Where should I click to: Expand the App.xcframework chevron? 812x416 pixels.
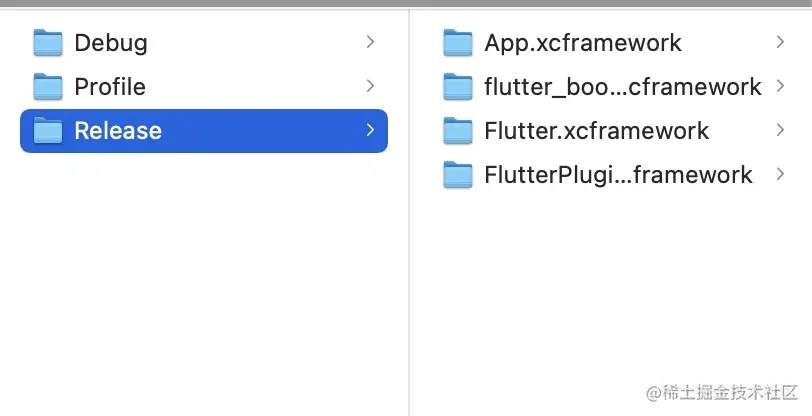point(779,43)
